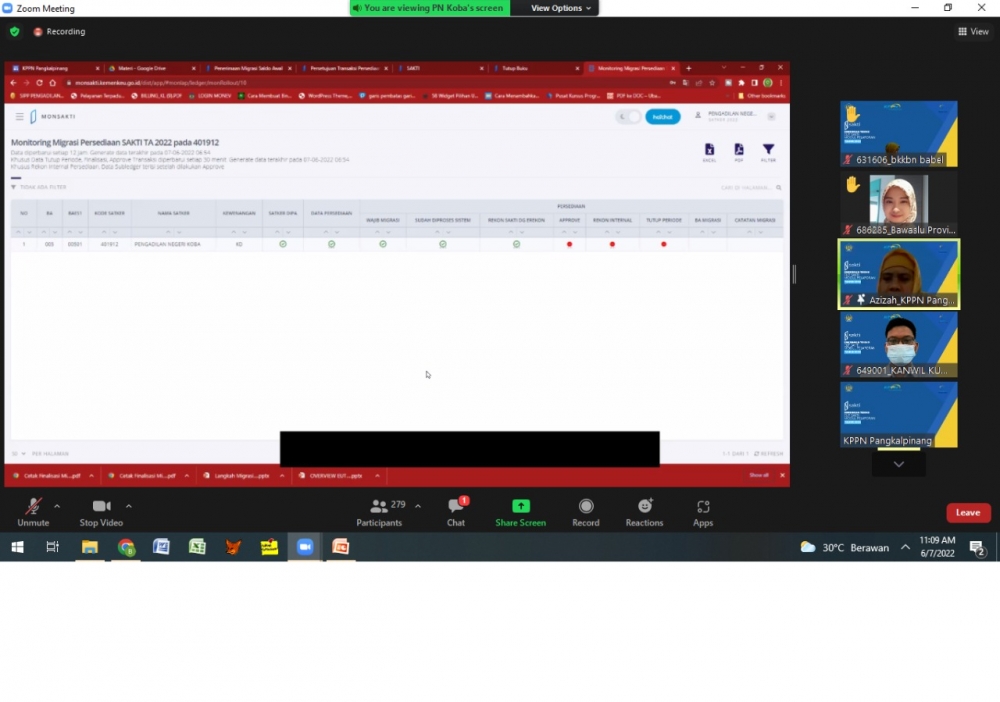Expand video options arrow next to Stop Video
This screenshot has height=702, width=1000.
(x=129, y=506)
